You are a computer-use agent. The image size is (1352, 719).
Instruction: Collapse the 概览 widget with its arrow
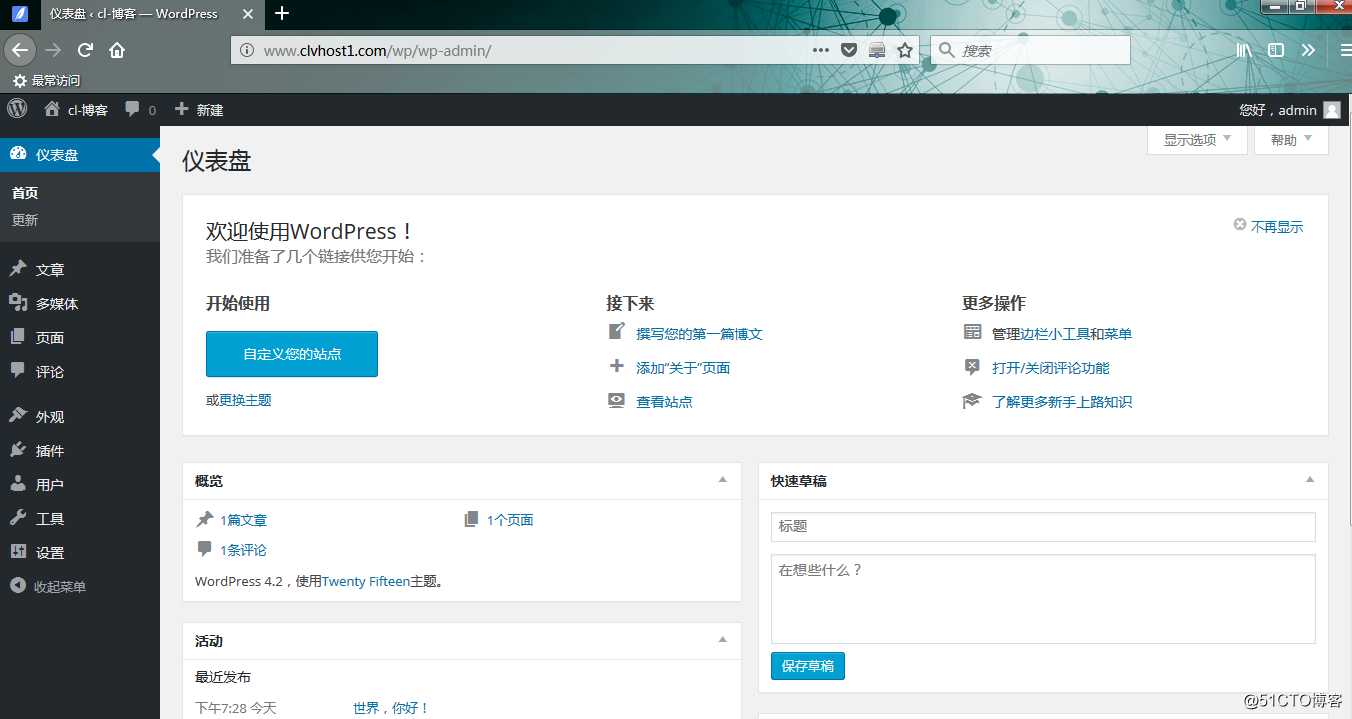pos(723,480)
